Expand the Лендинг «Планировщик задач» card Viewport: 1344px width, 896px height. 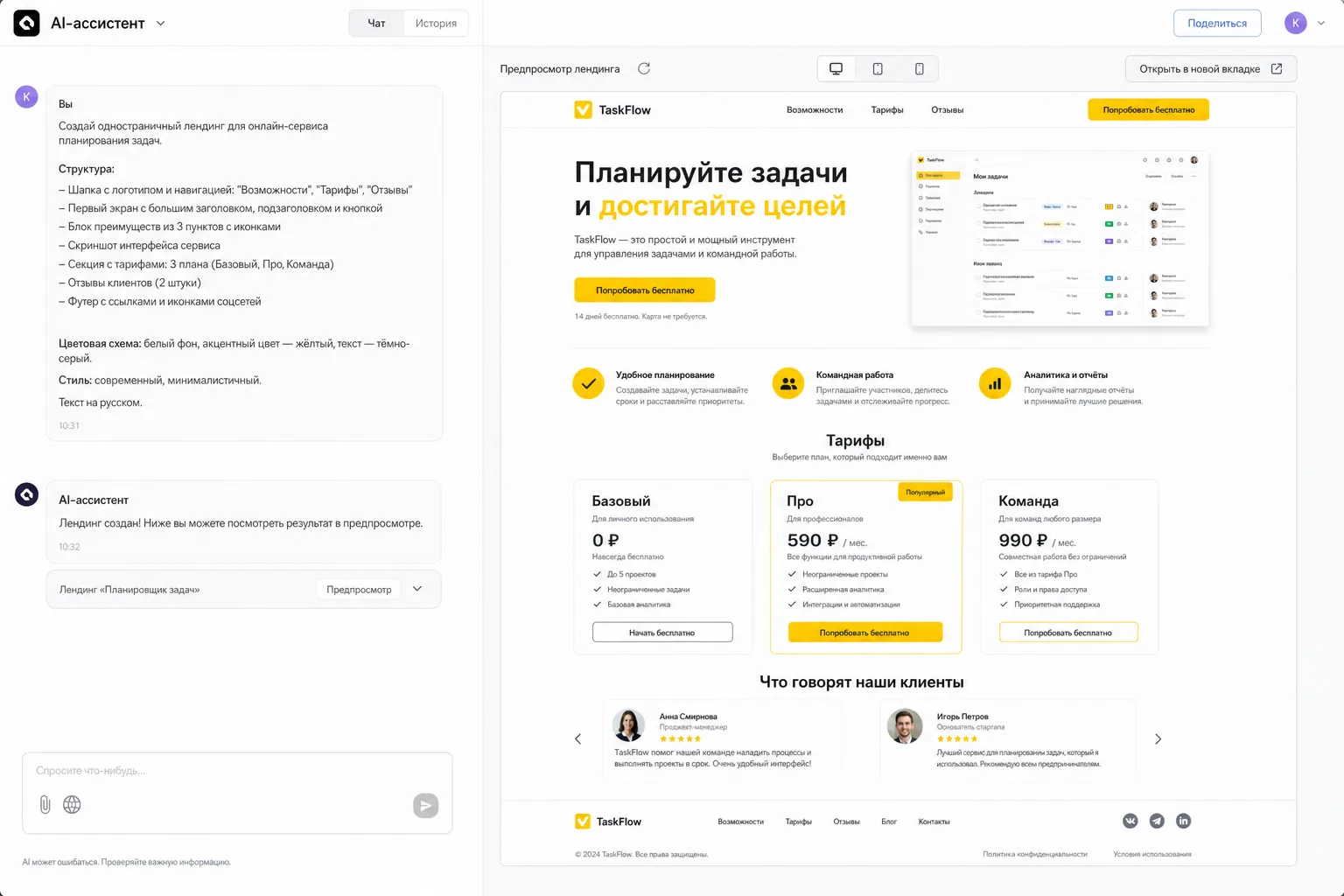click(x=417, y=589)
